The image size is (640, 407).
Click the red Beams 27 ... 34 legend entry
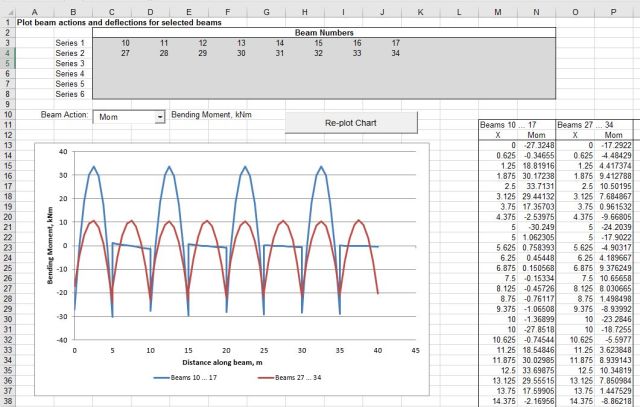pos(302,377)
